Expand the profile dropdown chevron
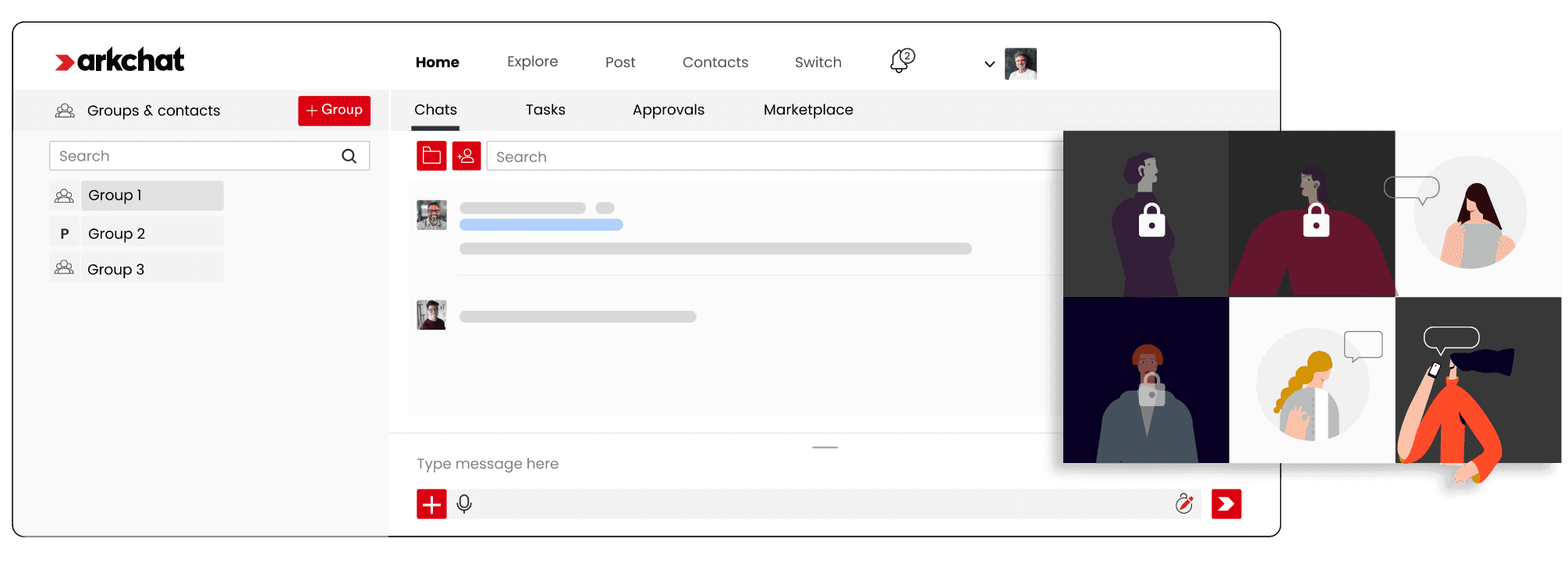This screenshot has width=1568, height=569. [x=989, y=64]
